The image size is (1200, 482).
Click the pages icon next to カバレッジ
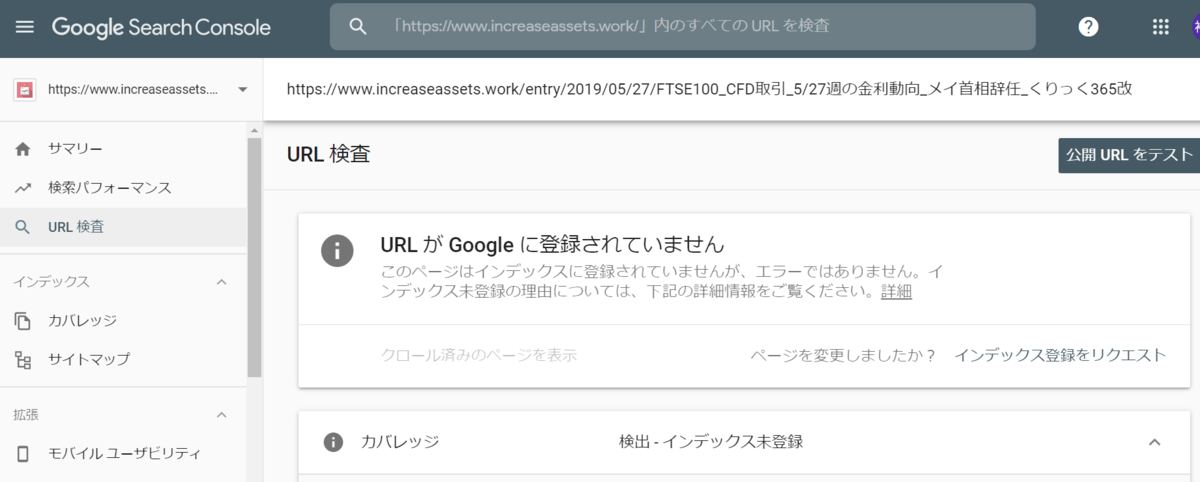(23, 321)
